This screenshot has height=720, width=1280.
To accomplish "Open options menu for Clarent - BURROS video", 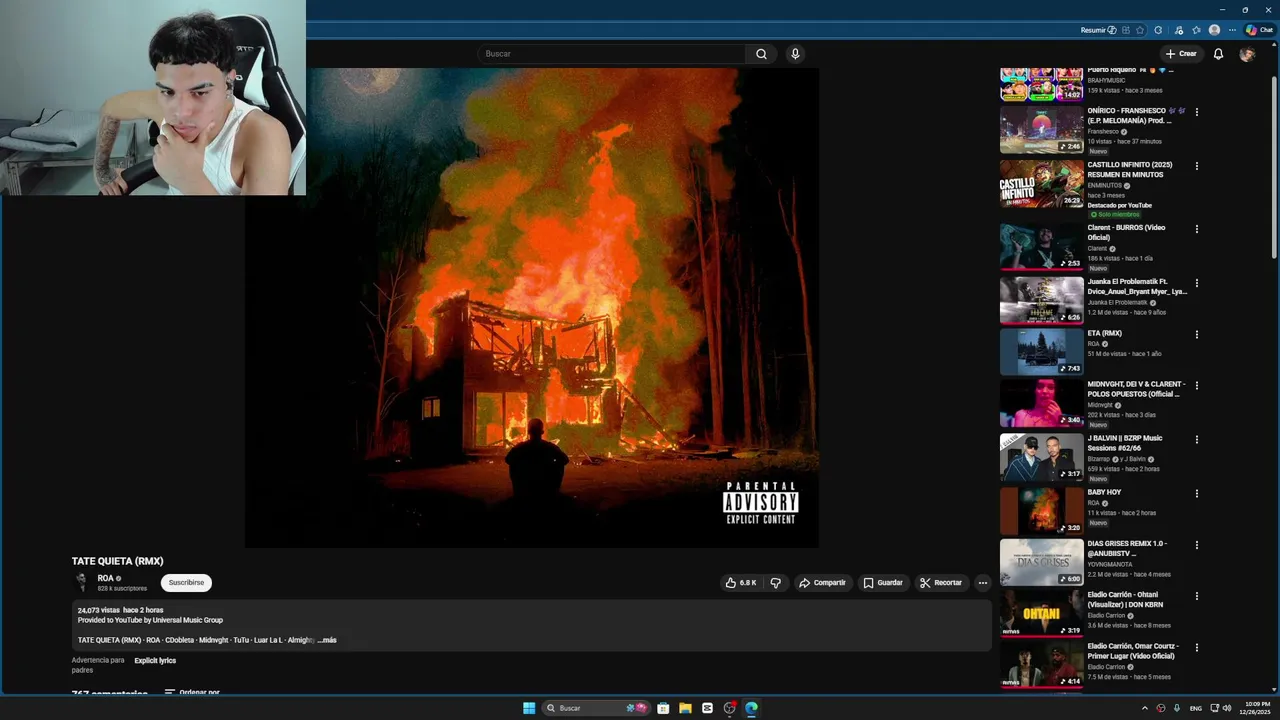I will pos(1196,229).
